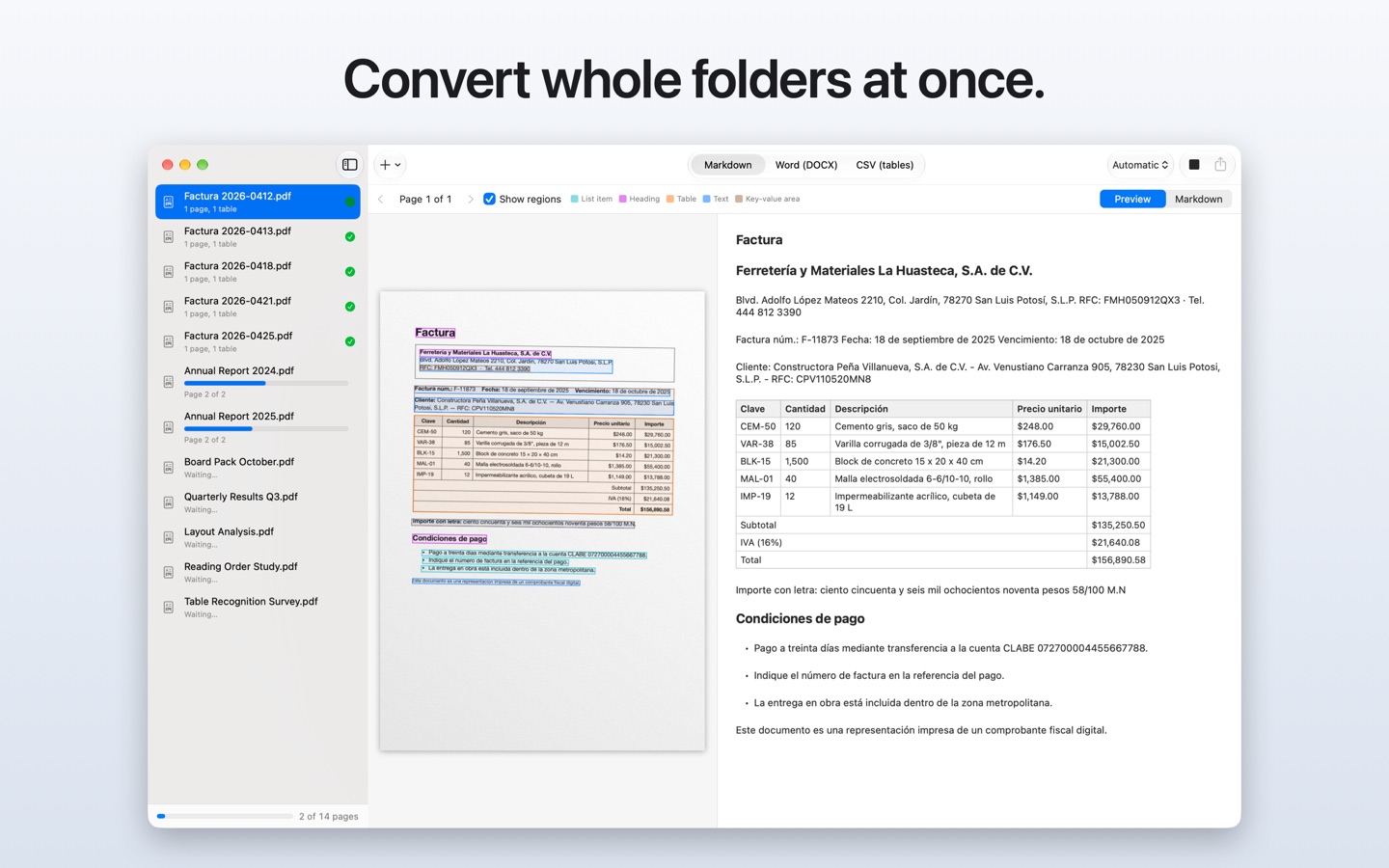The width and height of the screenshot is (1389, 868).
Task: Switch to Preview view
Action: [1132, 200]
